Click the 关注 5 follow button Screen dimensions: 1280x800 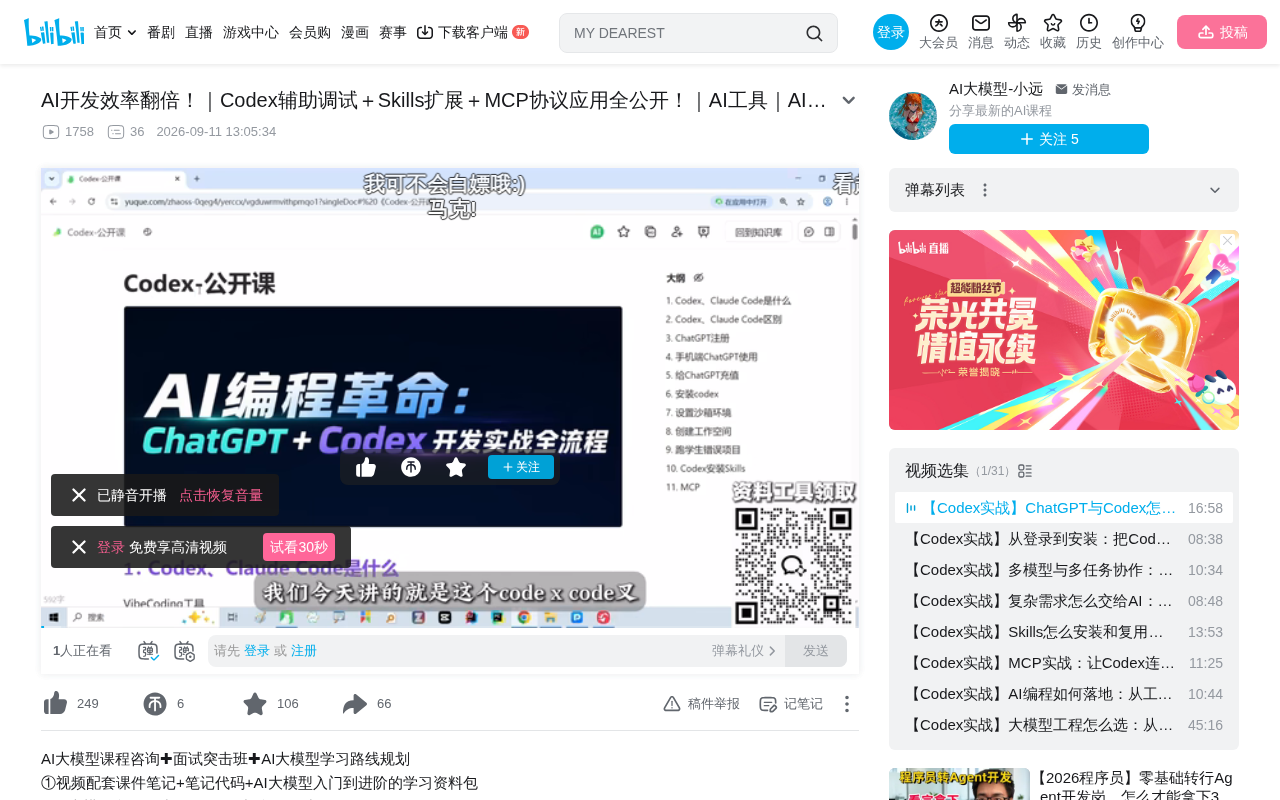[1049, 139]
